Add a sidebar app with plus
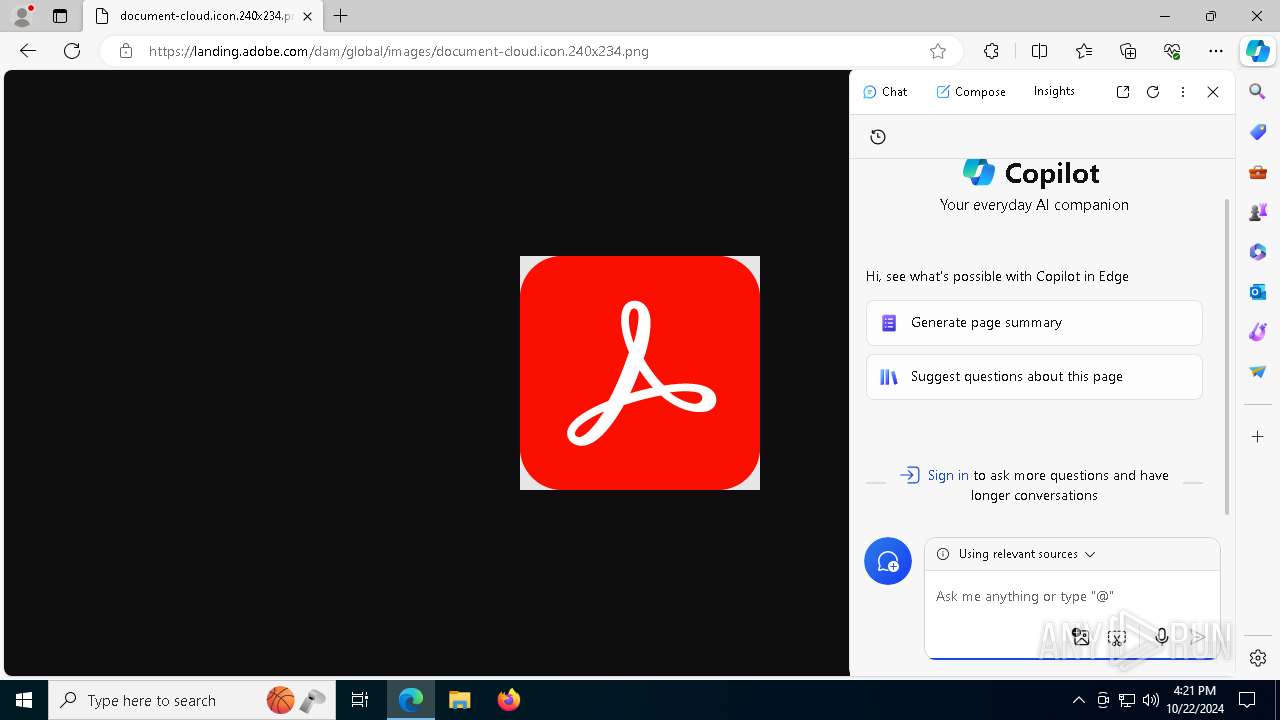The width and height of the screenshot is (1280, 720). pos(1258,437)
